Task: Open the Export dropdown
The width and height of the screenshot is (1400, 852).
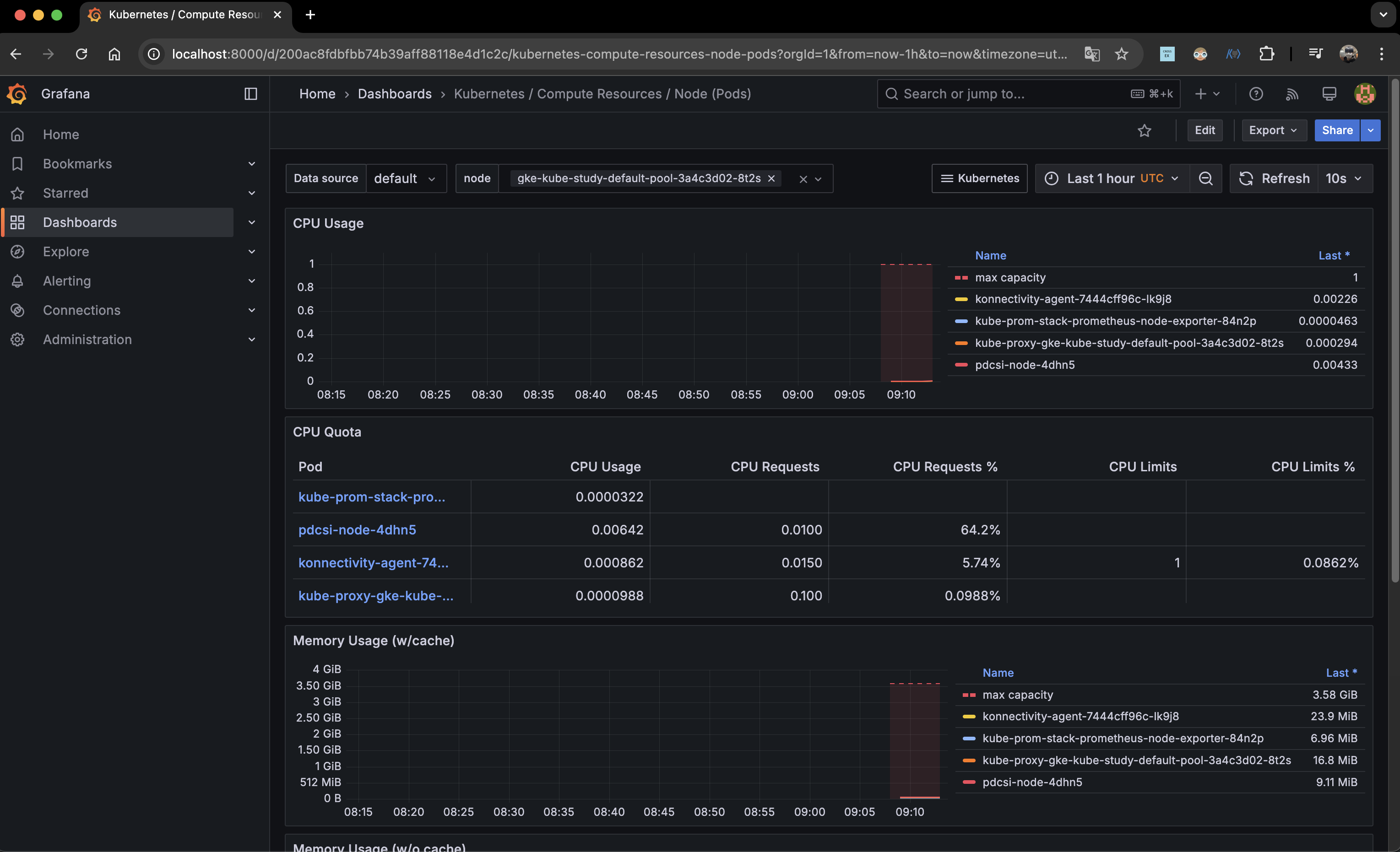Action: [1273, 130]
